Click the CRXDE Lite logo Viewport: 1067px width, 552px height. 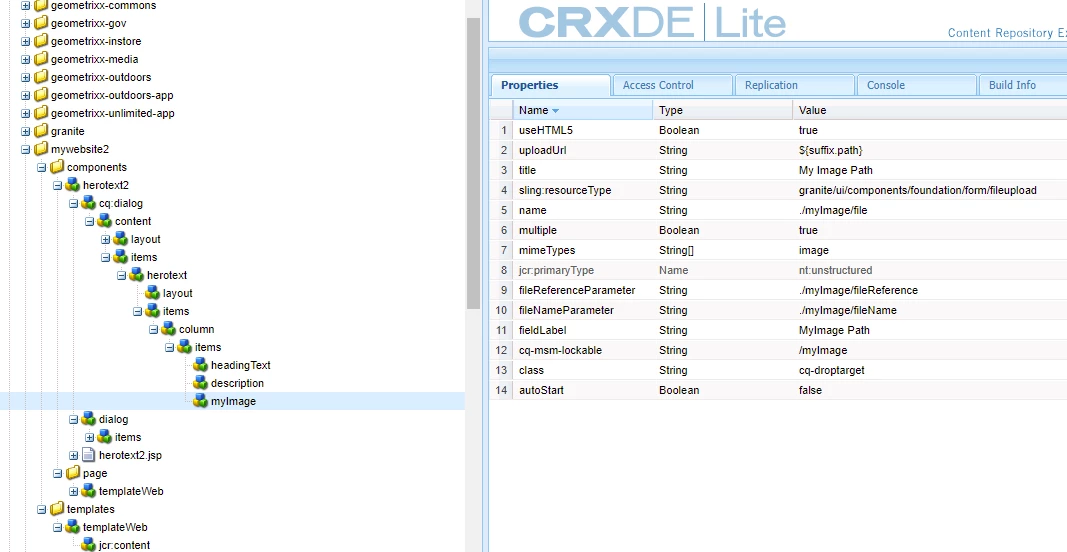[652, 22]
